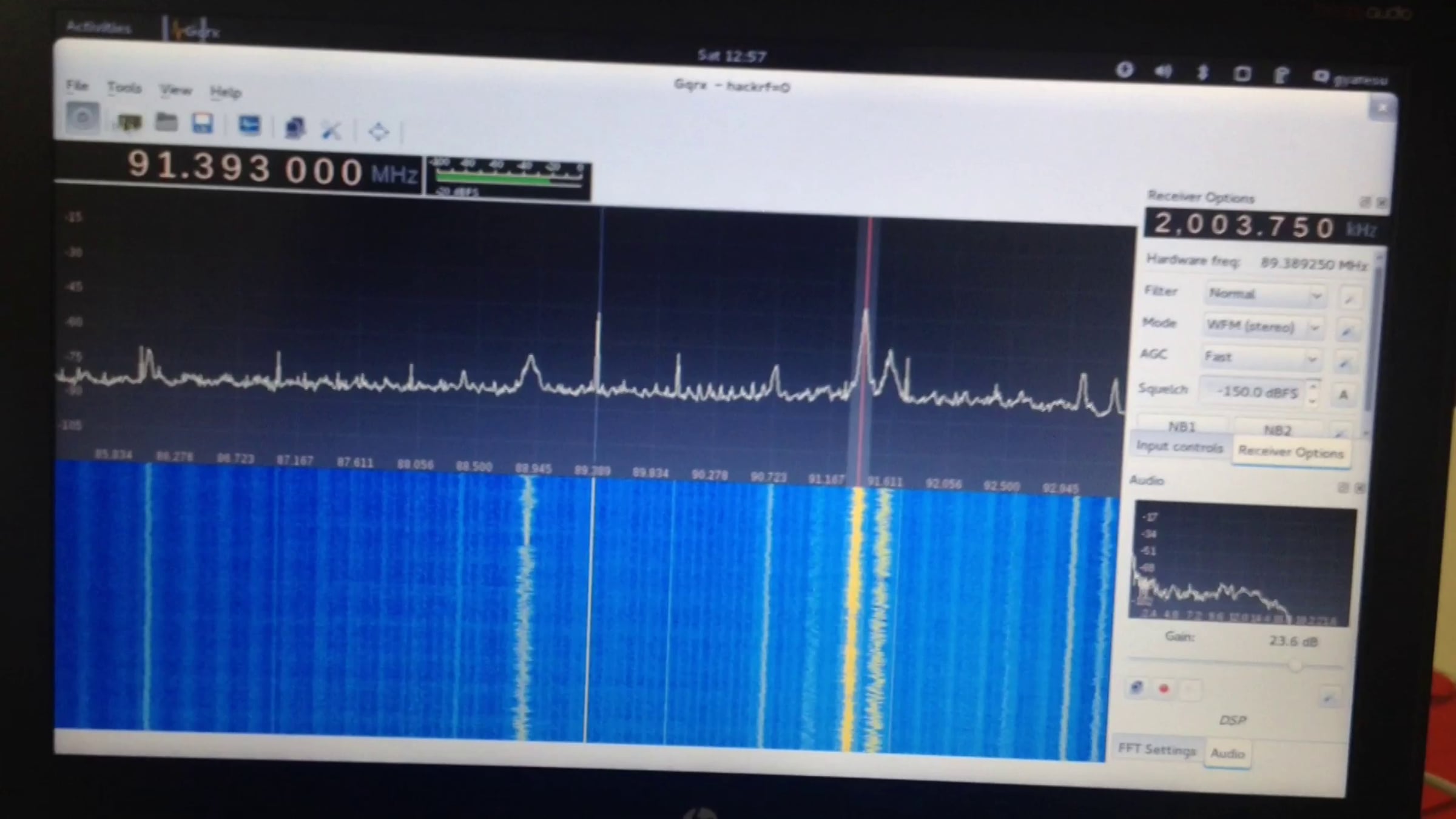This screenshot has width=1456, height=819.
Task: Click the signal strength meter
Action: tap(508, 178)
